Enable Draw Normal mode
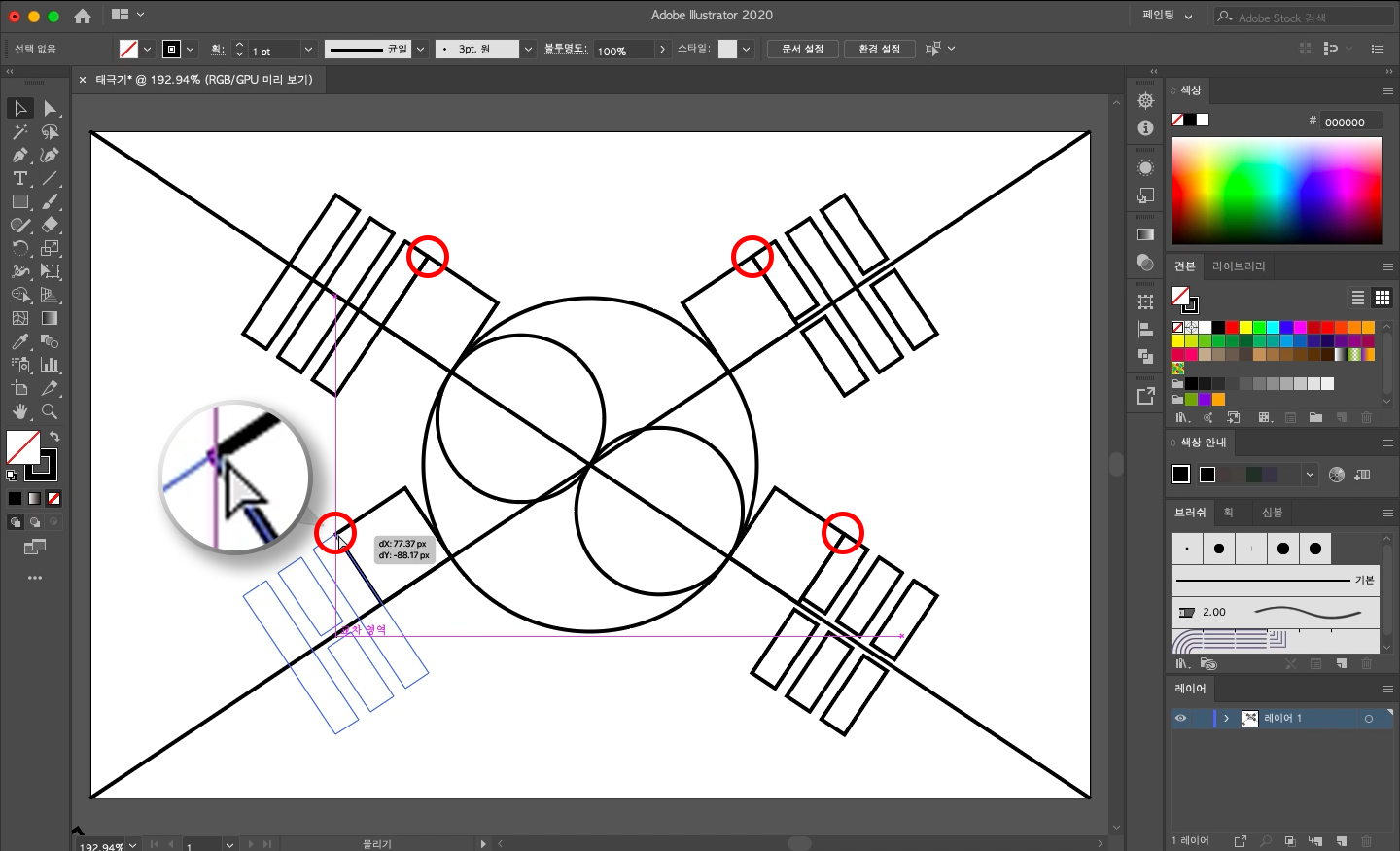1400x851 pixels. point(15,522)
